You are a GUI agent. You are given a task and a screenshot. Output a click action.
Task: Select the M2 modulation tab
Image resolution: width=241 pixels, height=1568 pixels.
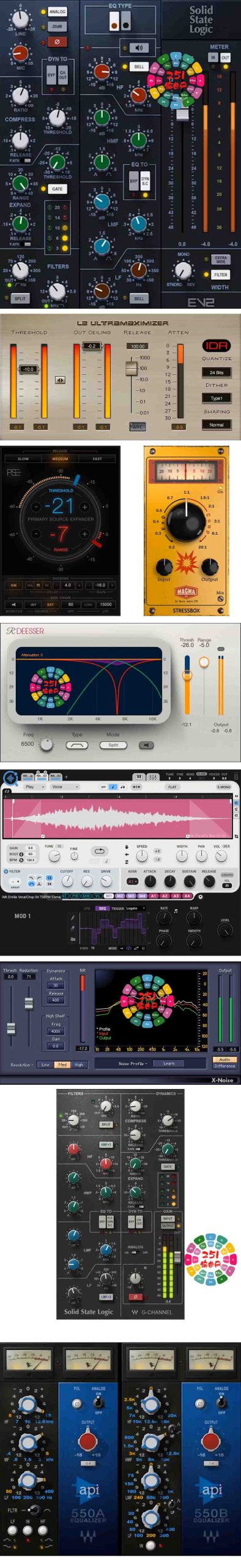pos(120,896)
